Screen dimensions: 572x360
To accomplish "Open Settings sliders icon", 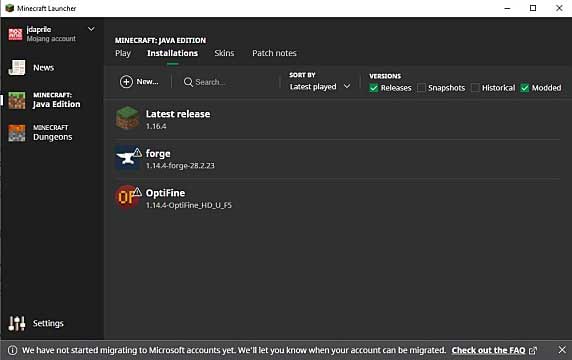I will tap(17, 323).
